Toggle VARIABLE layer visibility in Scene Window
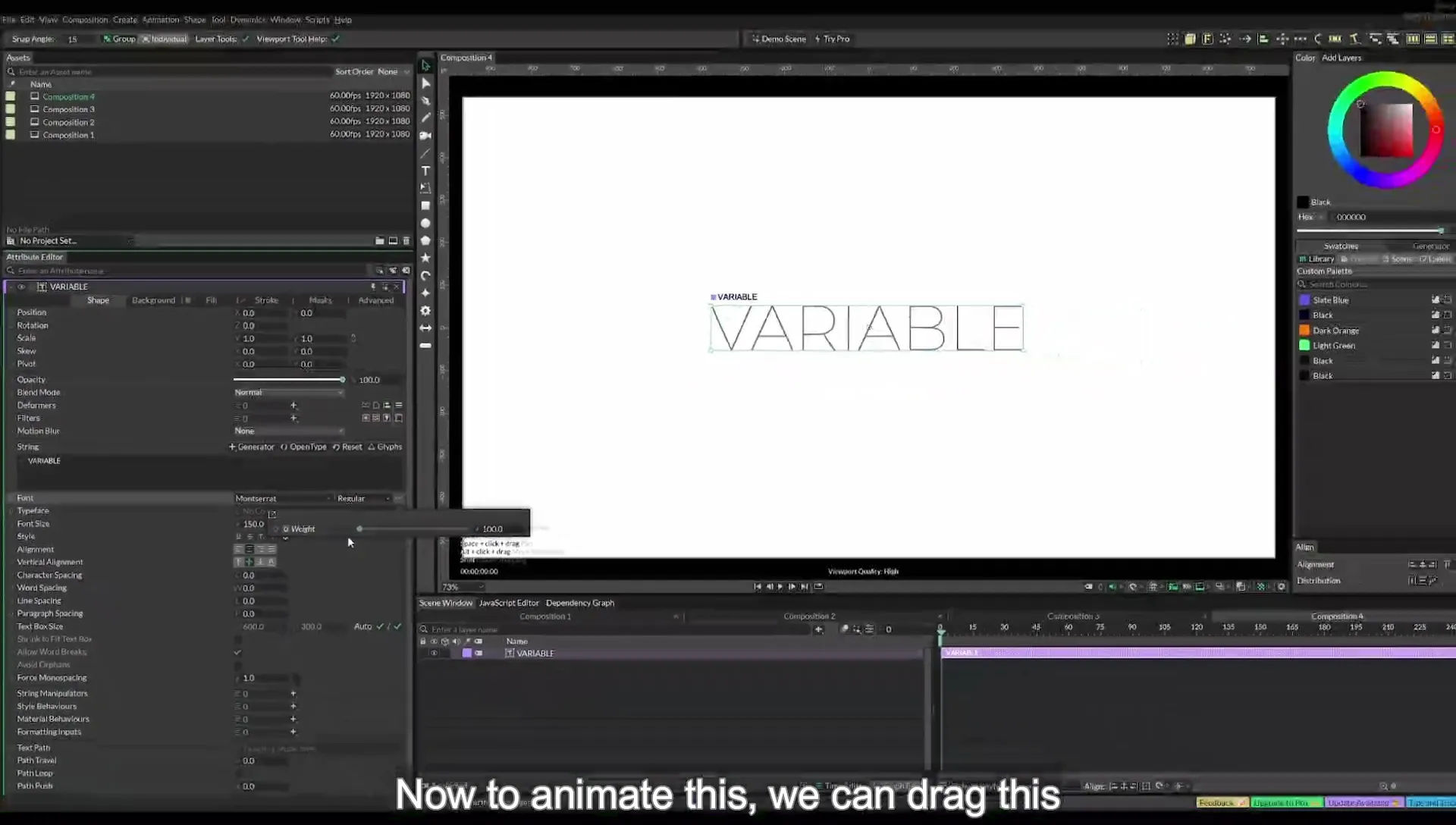 coord(434,654)
